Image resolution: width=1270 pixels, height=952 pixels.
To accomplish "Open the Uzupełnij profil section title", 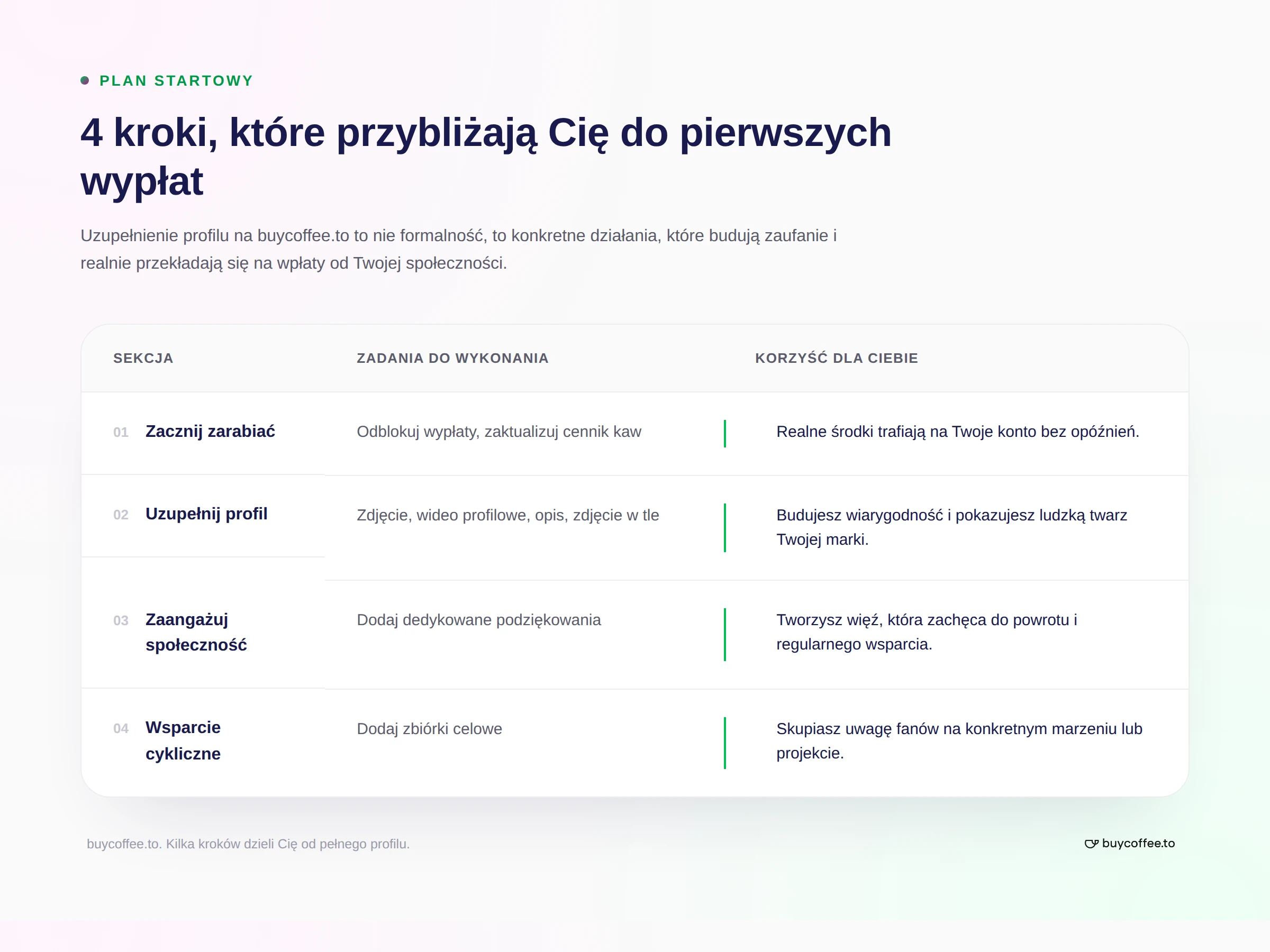I will [x=207, y=514].
